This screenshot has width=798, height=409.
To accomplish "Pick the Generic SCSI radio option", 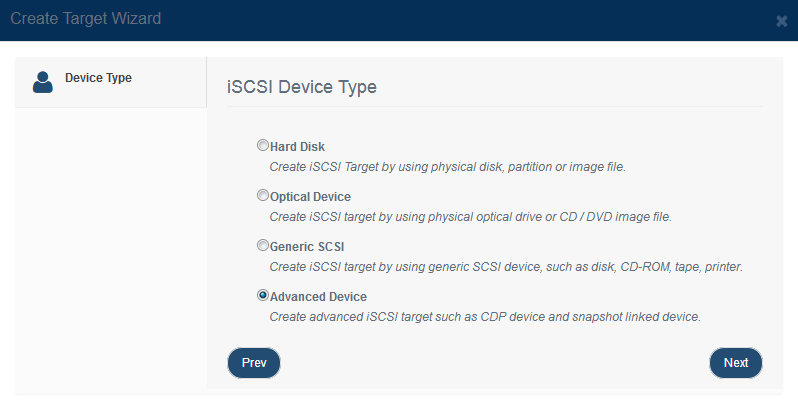I will pos(263,245).
